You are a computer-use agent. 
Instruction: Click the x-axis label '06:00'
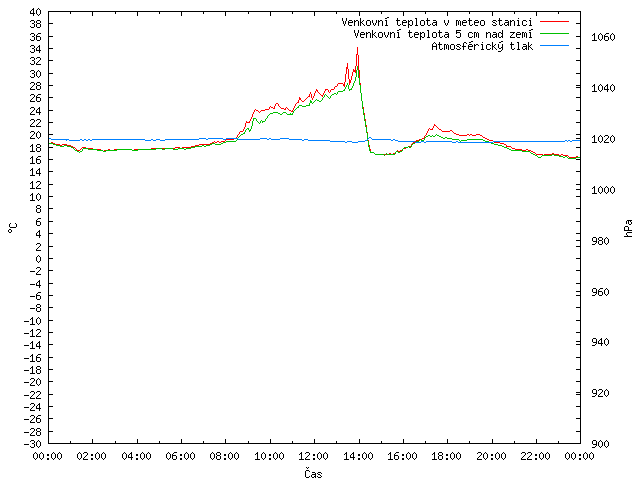[x=180, y=456]
